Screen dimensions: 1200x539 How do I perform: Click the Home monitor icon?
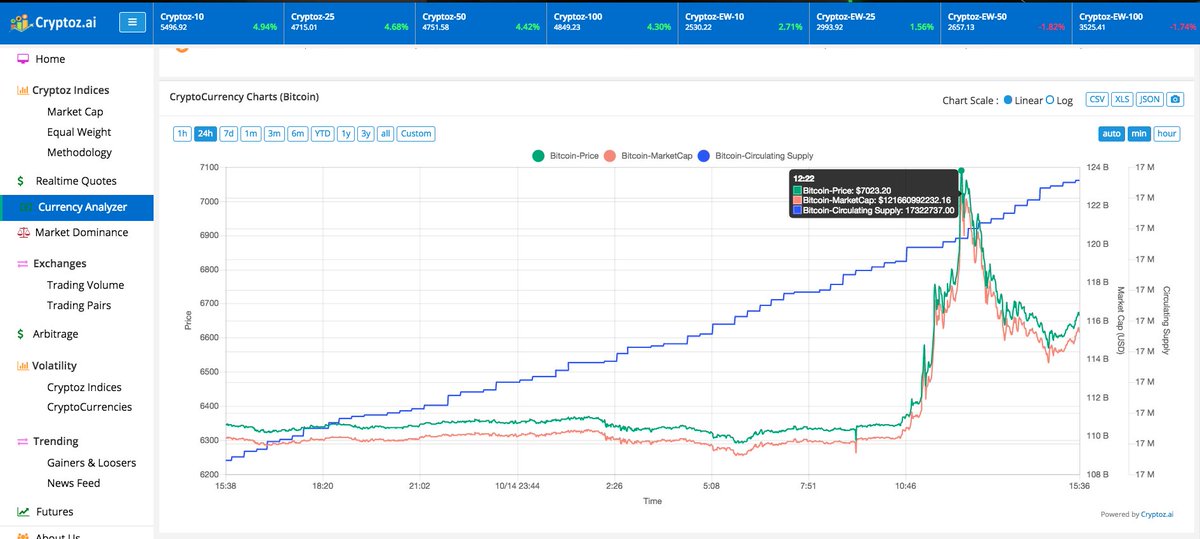click(x=23, y=60)
